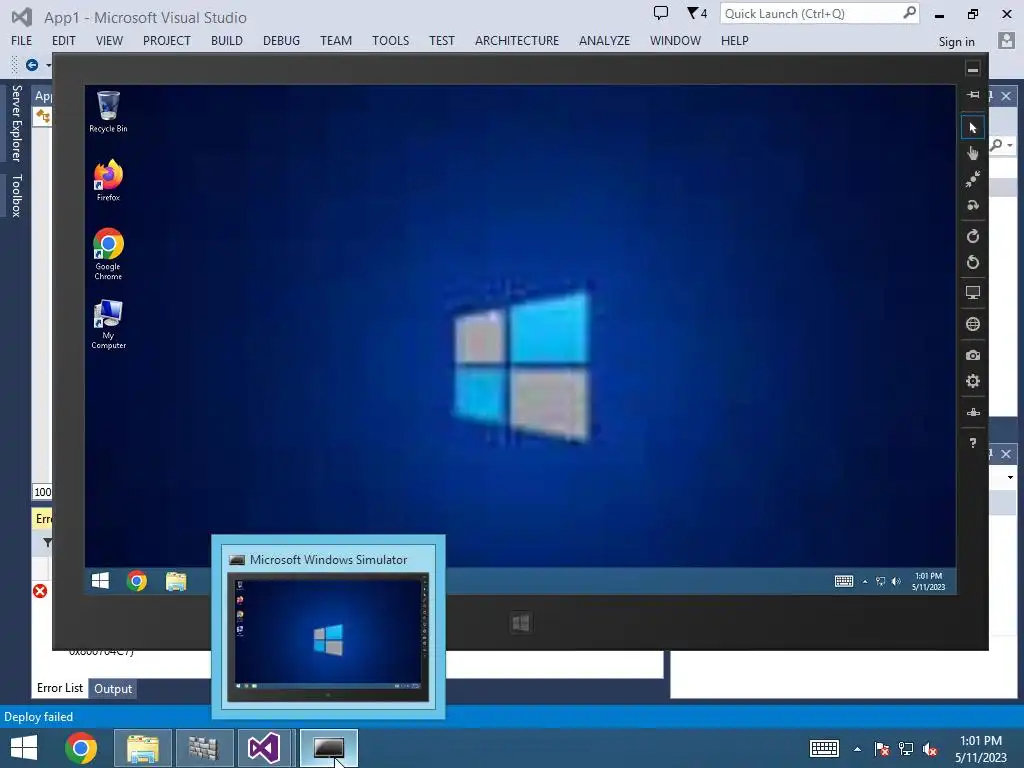
Task: Click network icon in simulator tray
Action: pyautogui.click(x=880, y=581)
